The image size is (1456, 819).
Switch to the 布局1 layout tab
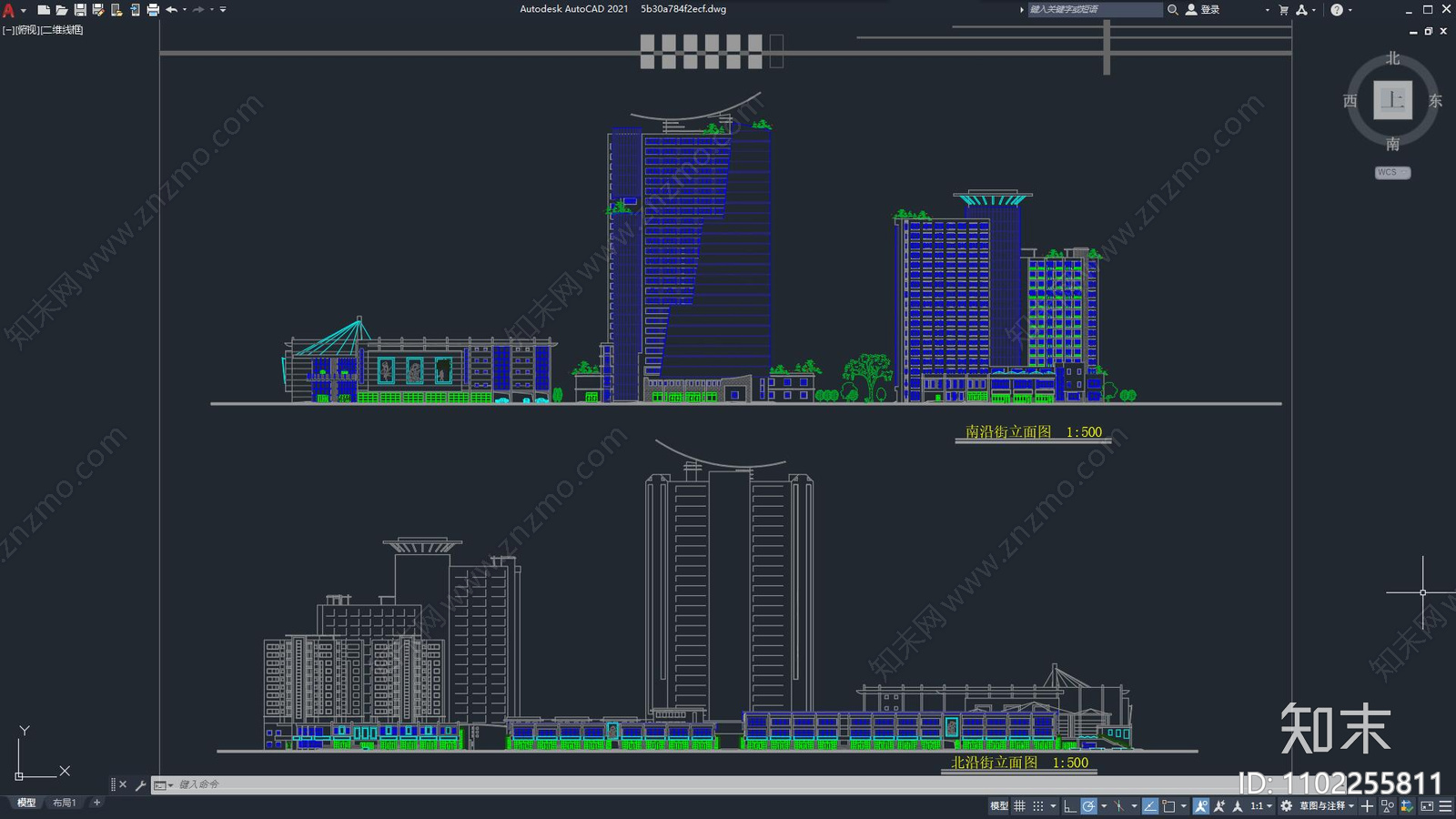click(x=64, y=803)
